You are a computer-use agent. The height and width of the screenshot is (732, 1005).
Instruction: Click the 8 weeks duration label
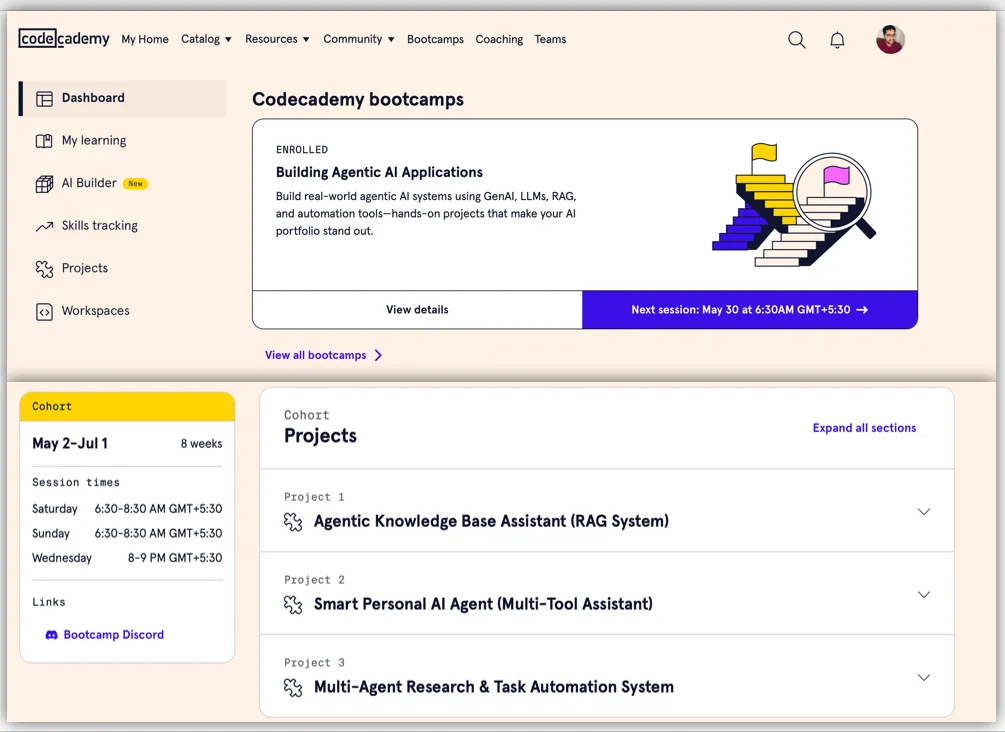(x=201, y=444)
